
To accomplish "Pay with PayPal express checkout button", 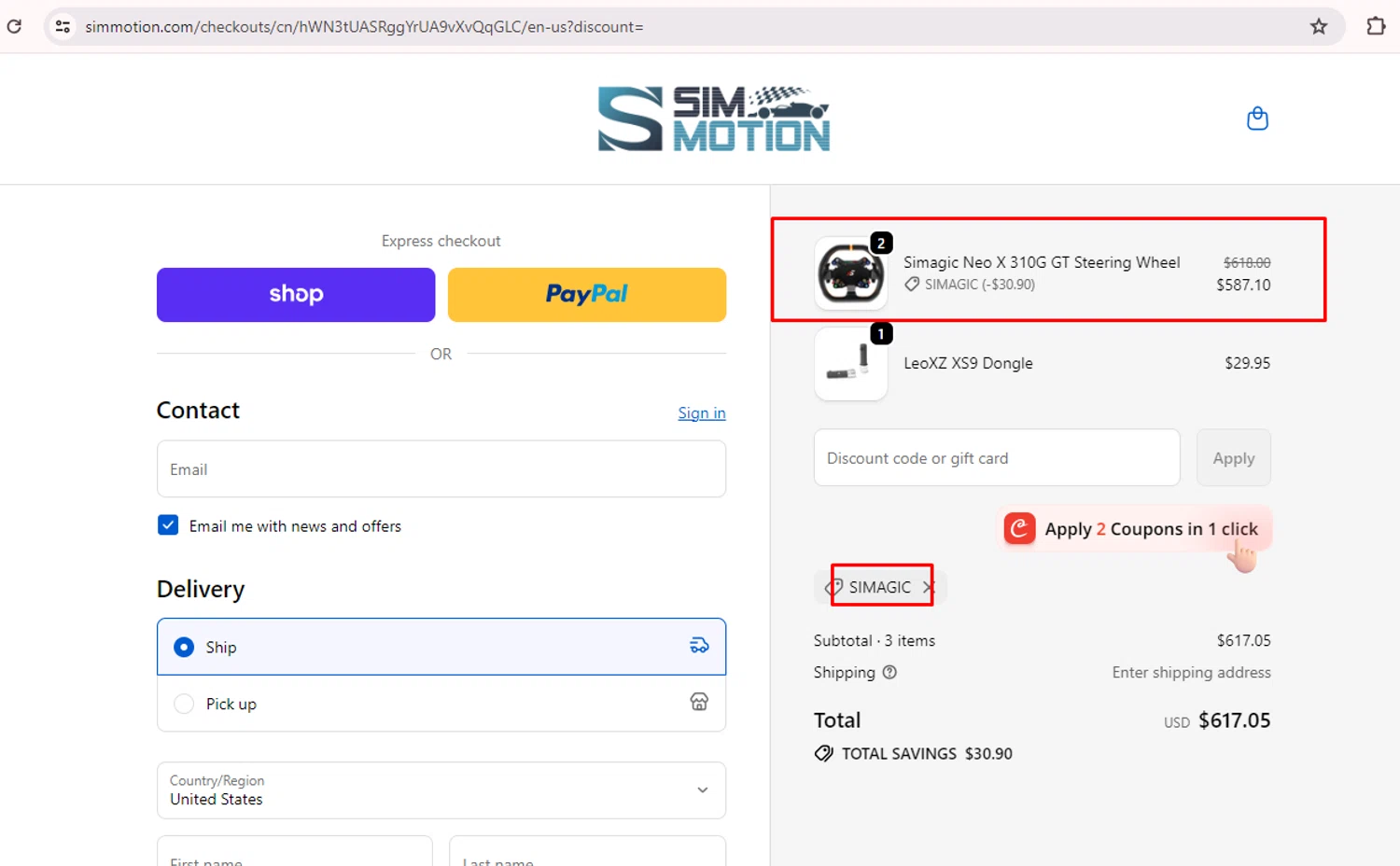I will (x=587, y=295).
